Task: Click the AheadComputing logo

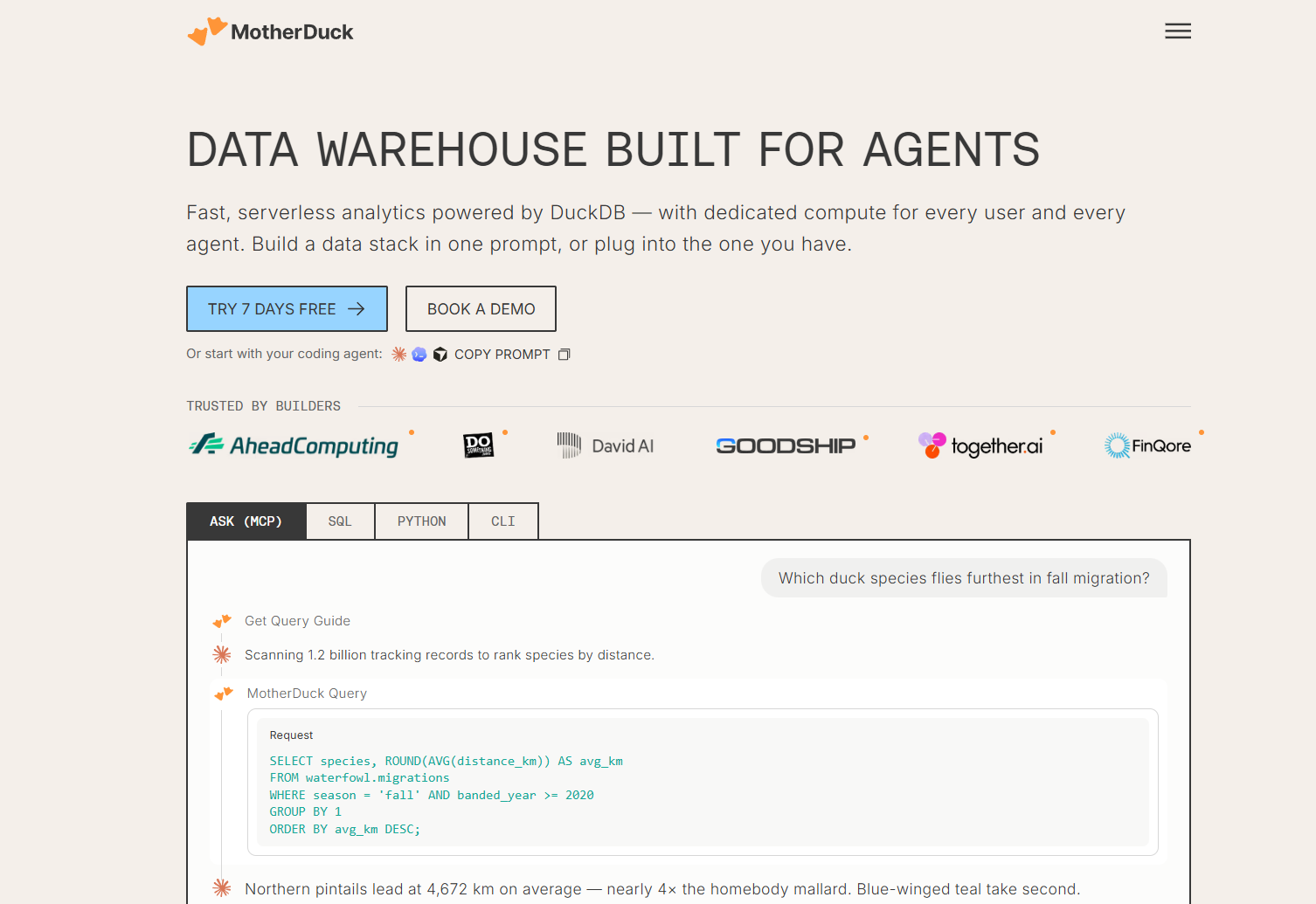Action: [x=294, y=445]
